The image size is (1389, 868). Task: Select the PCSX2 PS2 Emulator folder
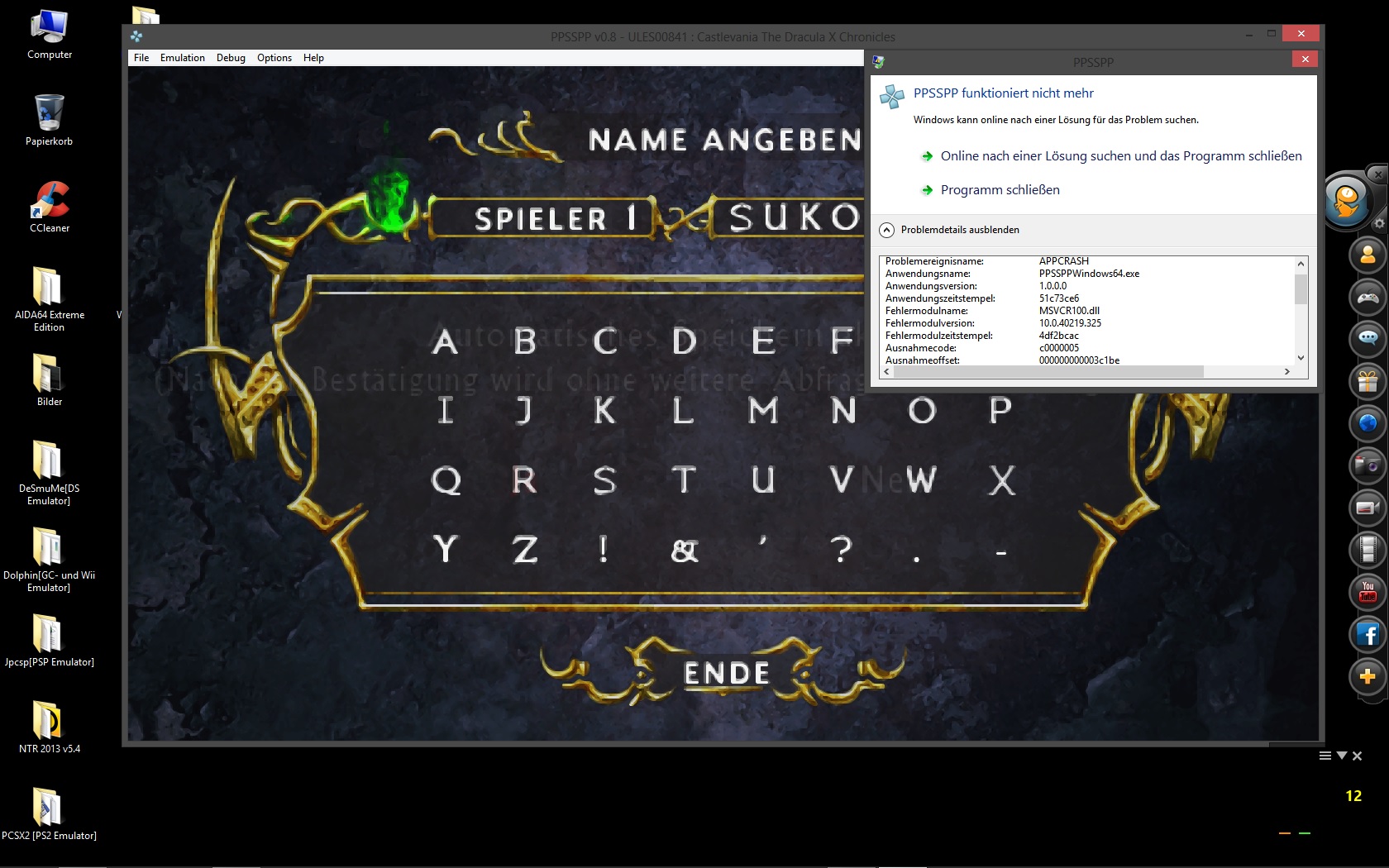pos(49,814)
